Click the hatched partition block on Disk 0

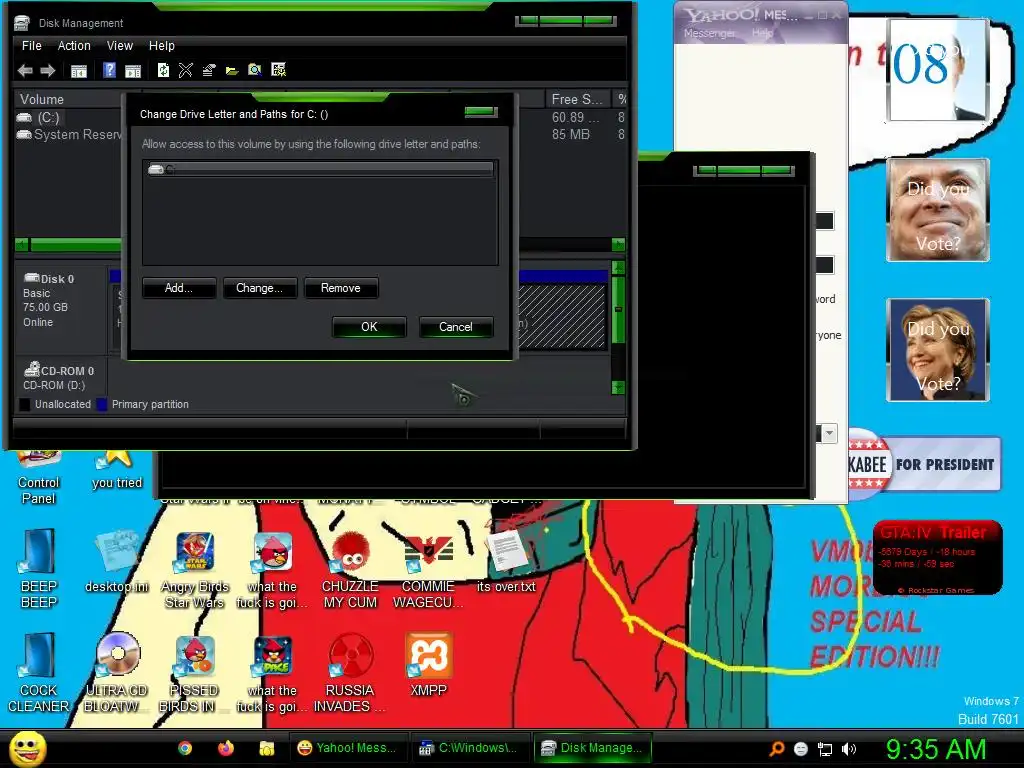pos(562,316)
